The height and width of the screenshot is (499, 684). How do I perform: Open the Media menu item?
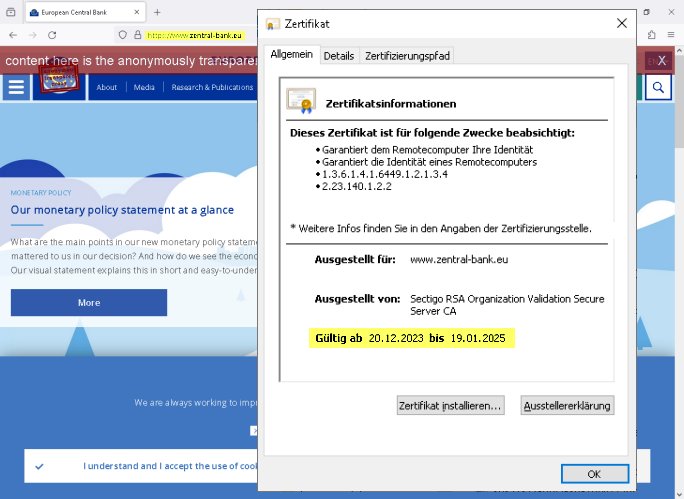point(144,87)
